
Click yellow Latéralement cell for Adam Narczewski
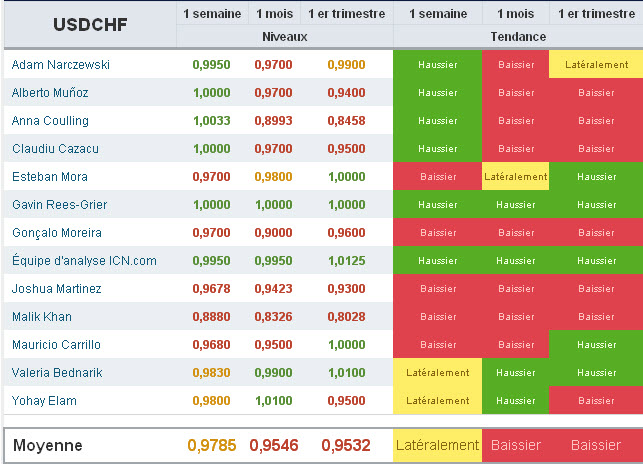(x=596, y=64)
